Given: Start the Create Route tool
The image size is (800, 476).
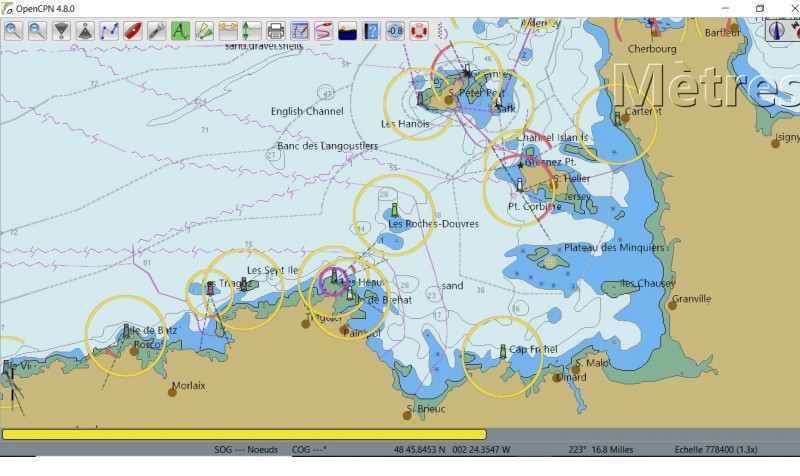Looking at the screenshot, I should click(x=109, y=30).
